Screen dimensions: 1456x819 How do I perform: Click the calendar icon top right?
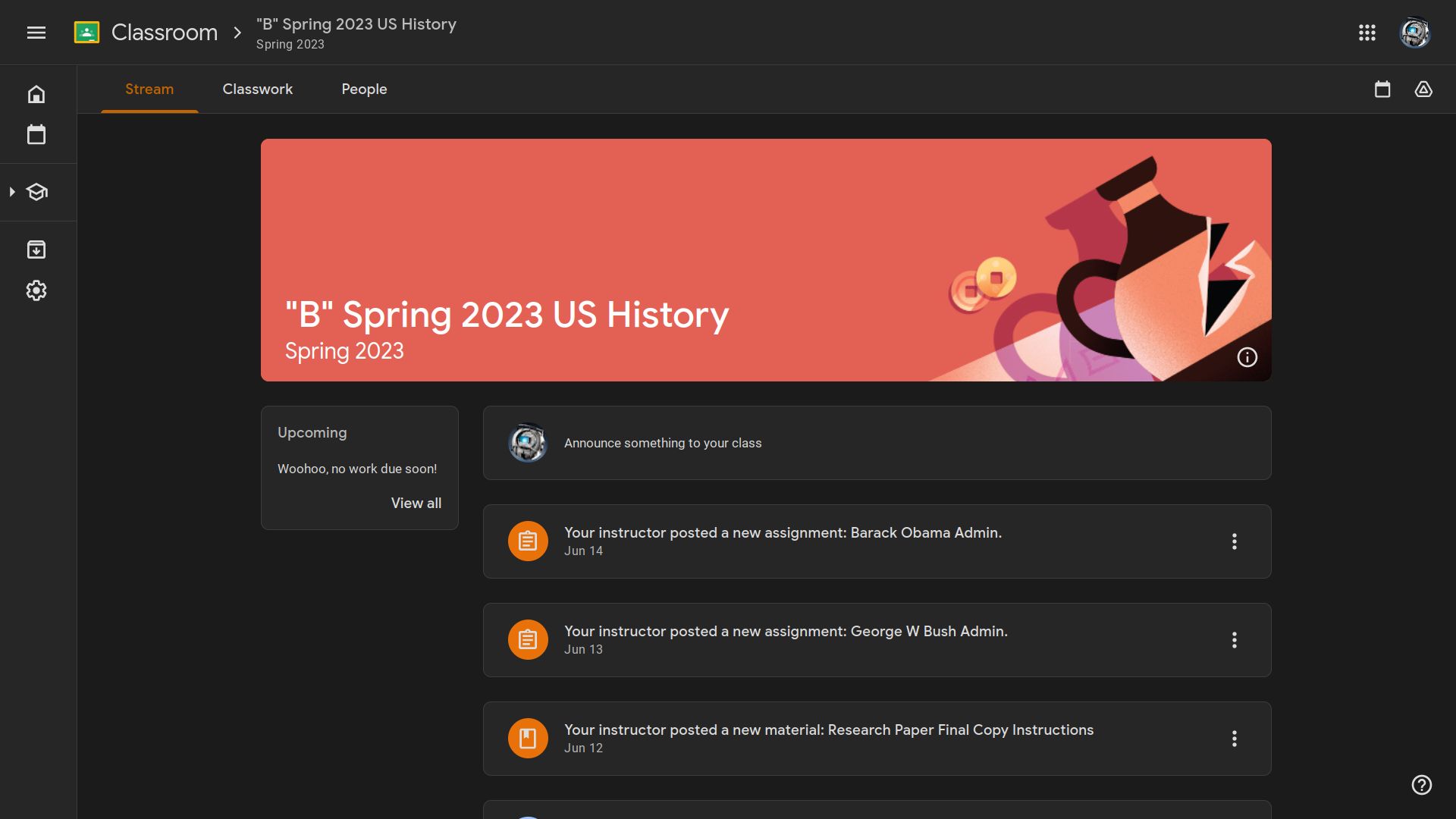tap(1383, 89)
